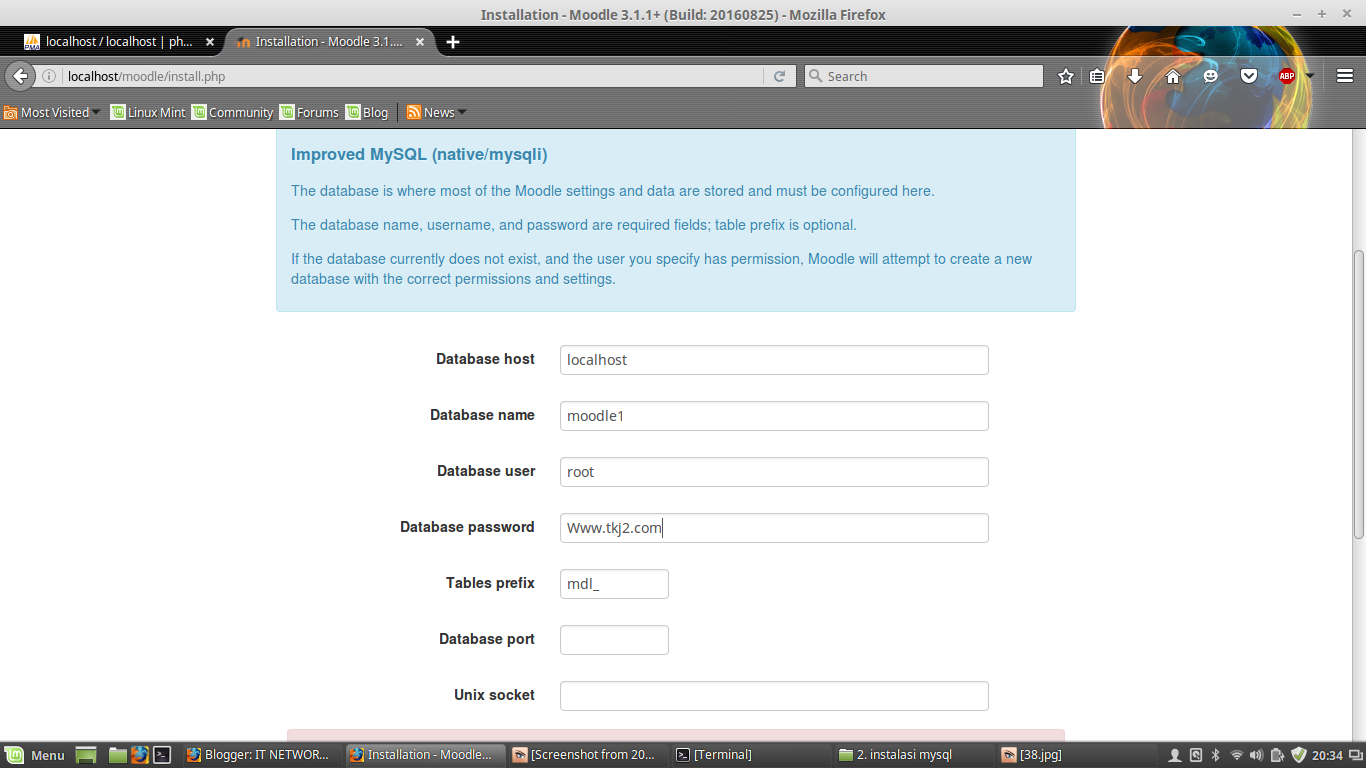Screen dimensions: 1366x768
Task: Launch the file manager from the panel
Action: point(118,755)
